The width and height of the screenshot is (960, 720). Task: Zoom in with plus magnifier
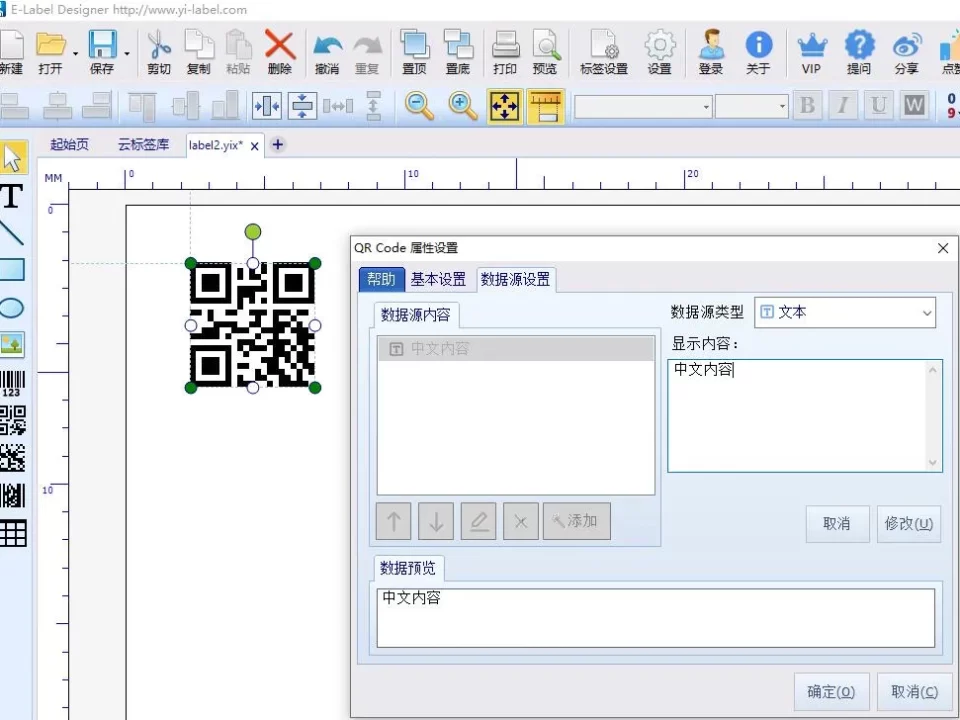463,106
